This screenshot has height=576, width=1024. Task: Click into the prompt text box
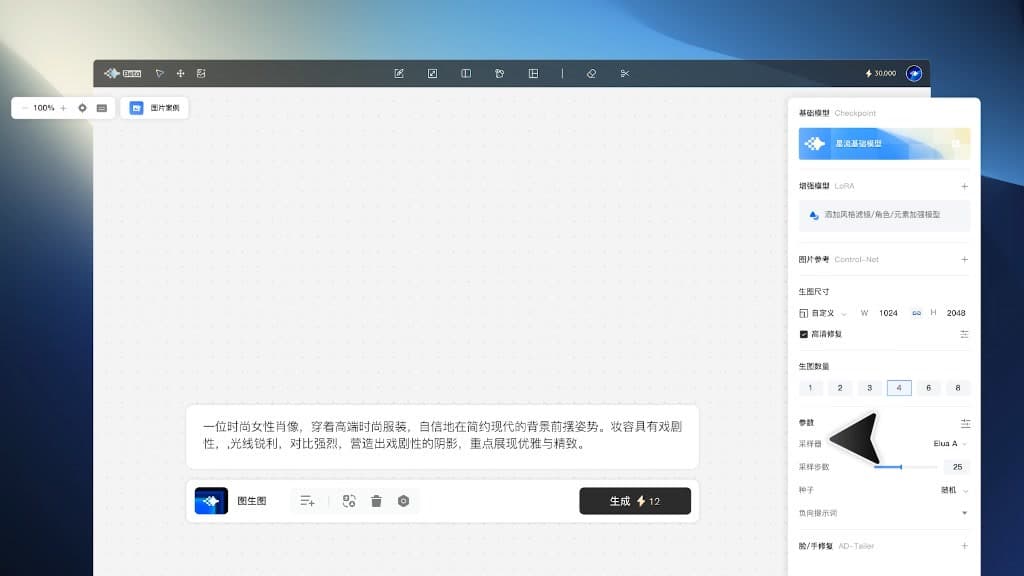pos(442,436)
